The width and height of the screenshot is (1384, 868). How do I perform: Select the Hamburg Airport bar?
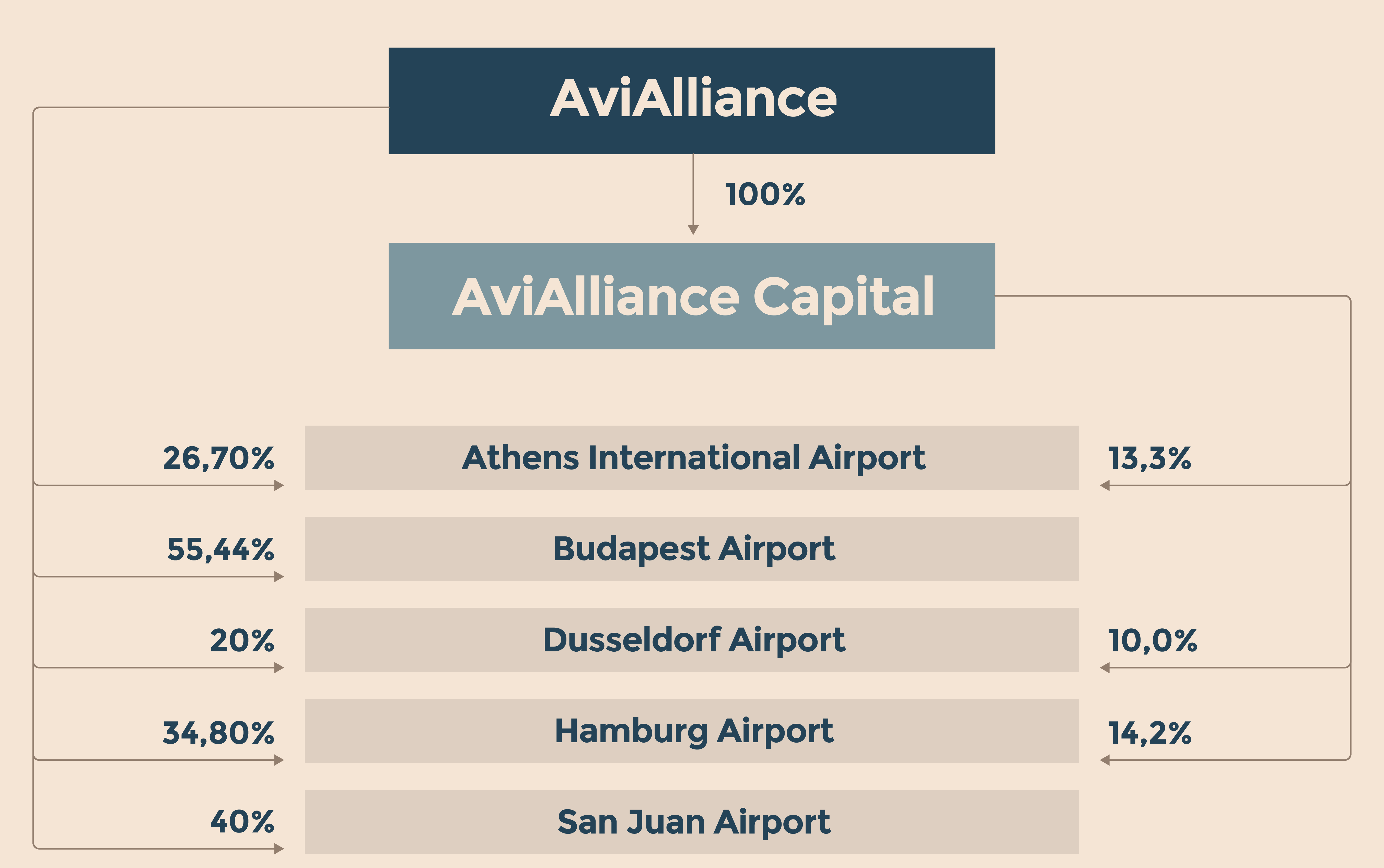click(692, 731)
